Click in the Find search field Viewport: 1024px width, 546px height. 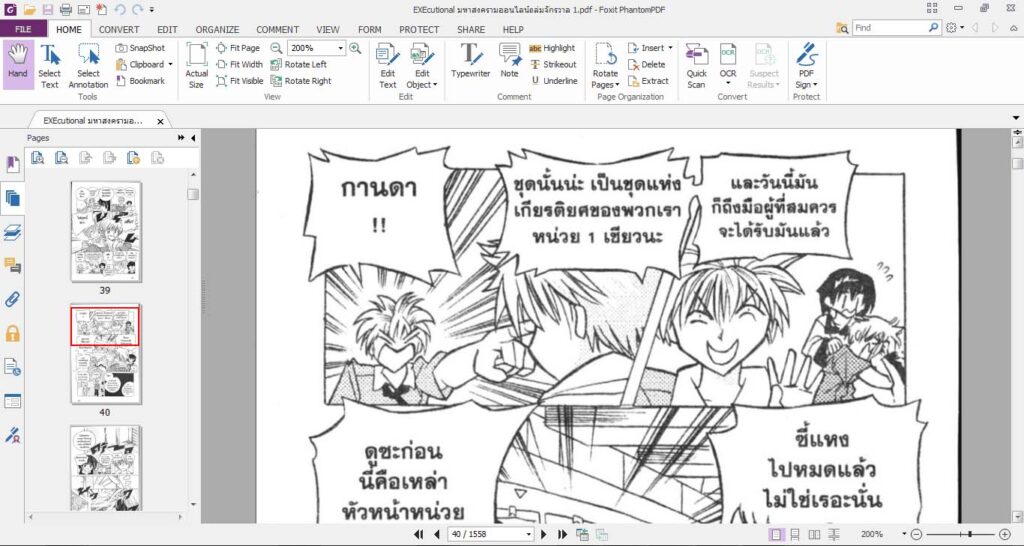coord(889,28)
